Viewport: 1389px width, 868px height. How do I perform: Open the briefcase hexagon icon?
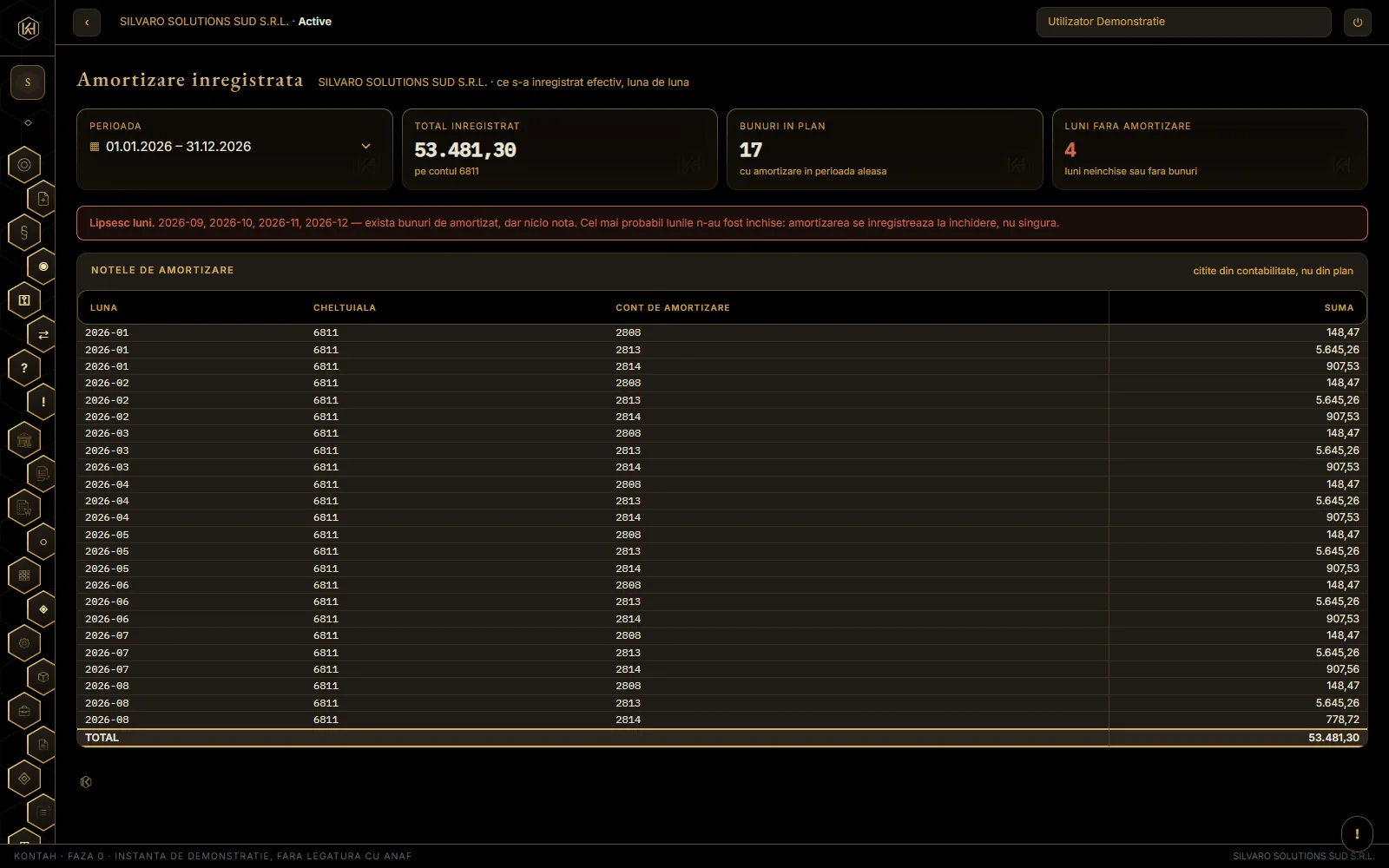tap(24, 711)
